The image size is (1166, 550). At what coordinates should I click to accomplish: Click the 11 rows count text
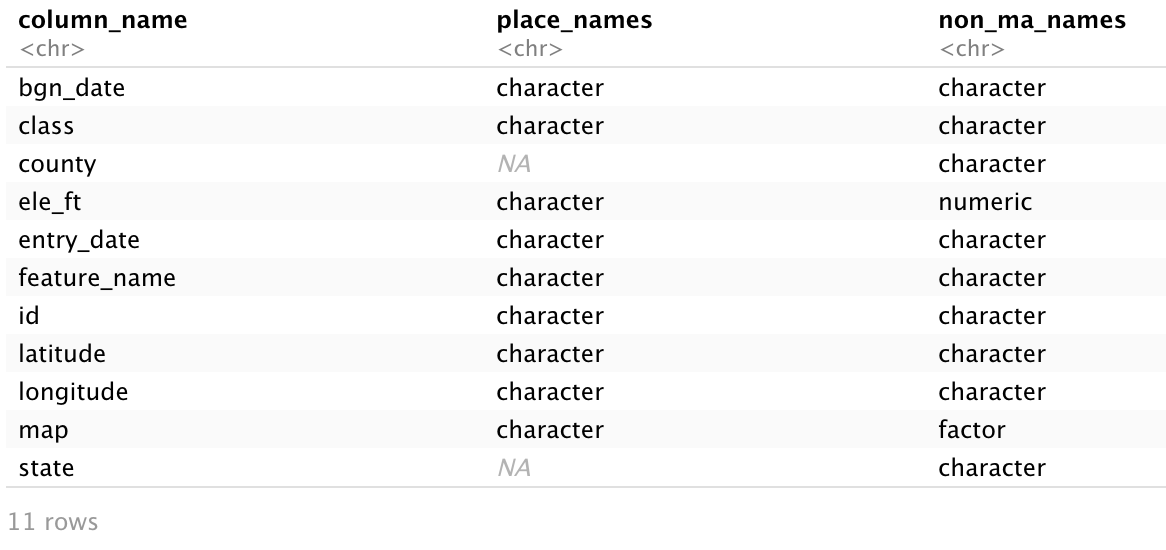tap(53, 521)
